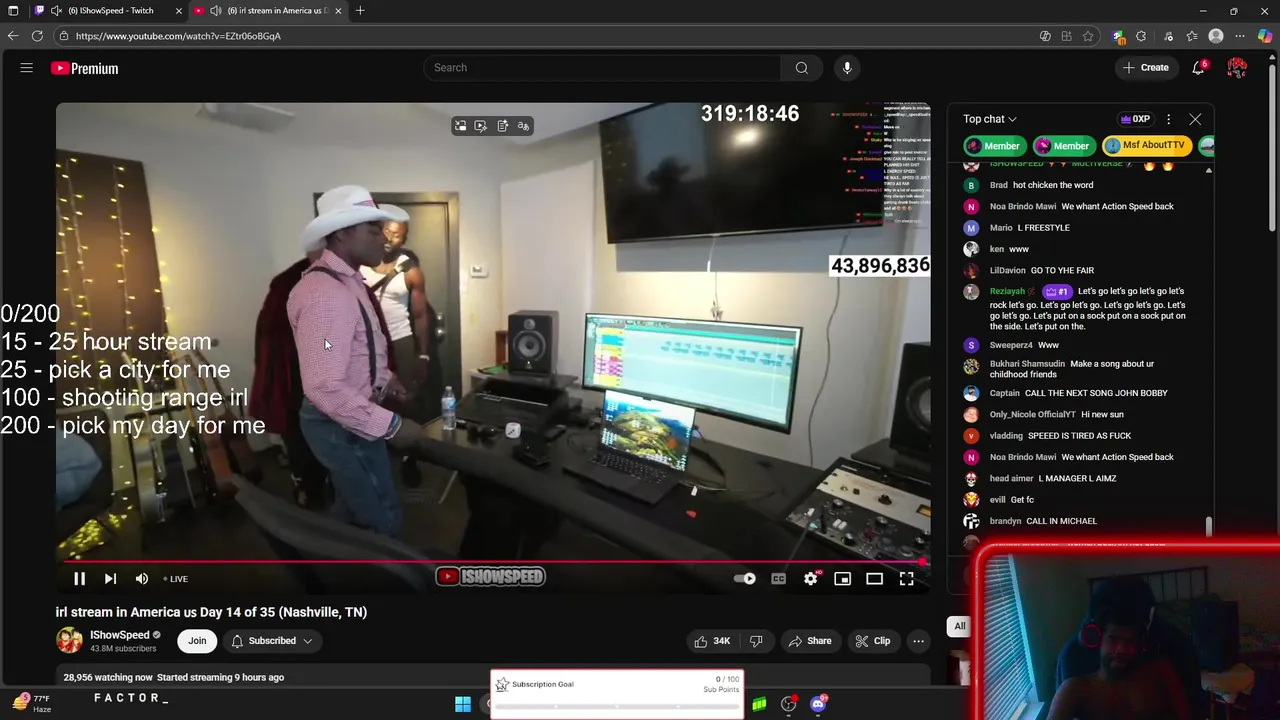The width and height of the screenshot is (1280, 720).
Task: Open the first overlay icon atop video
Action: point(460,126)
